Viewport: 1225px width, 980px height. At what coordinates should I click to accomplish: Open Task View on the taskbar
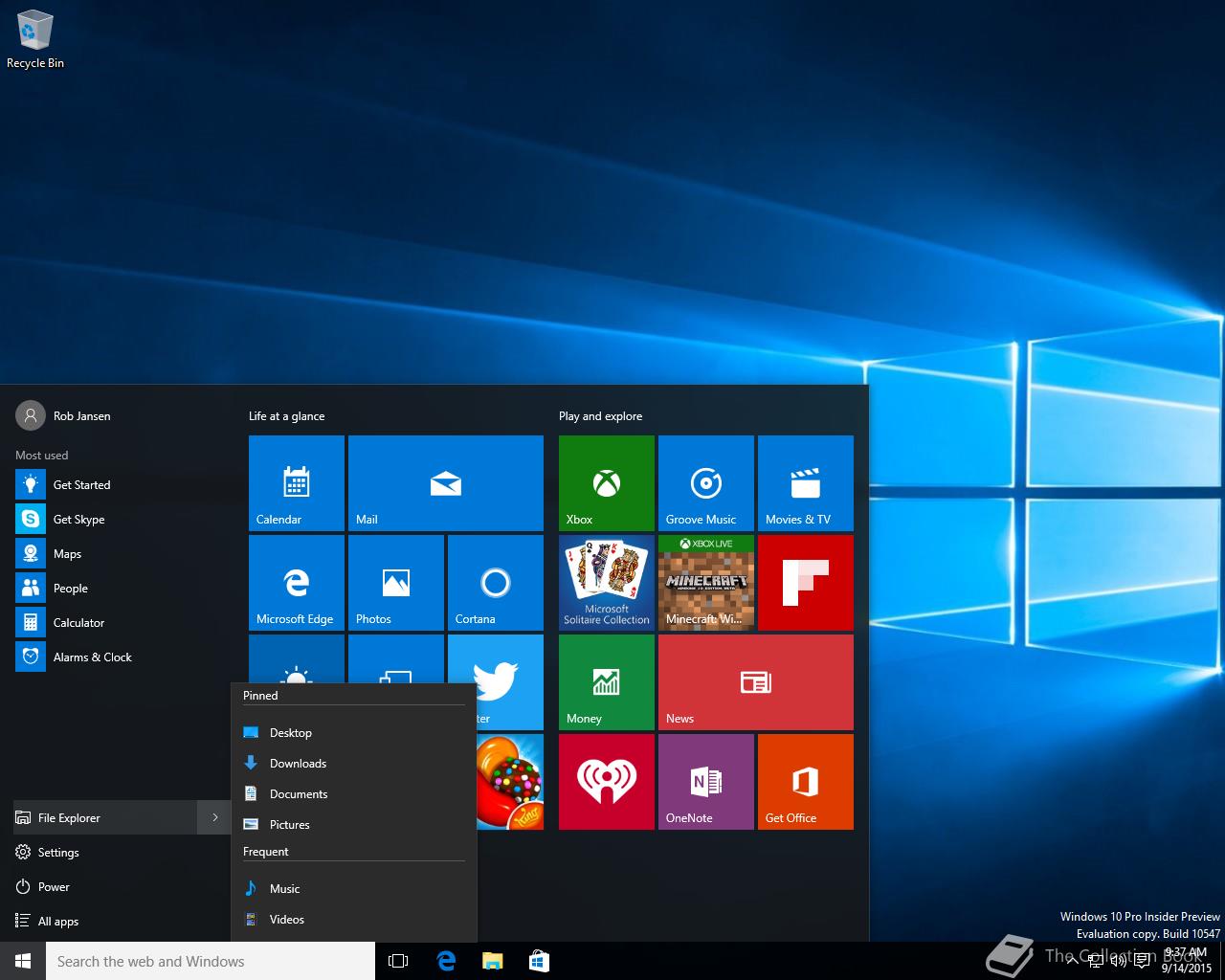[398, 961]
